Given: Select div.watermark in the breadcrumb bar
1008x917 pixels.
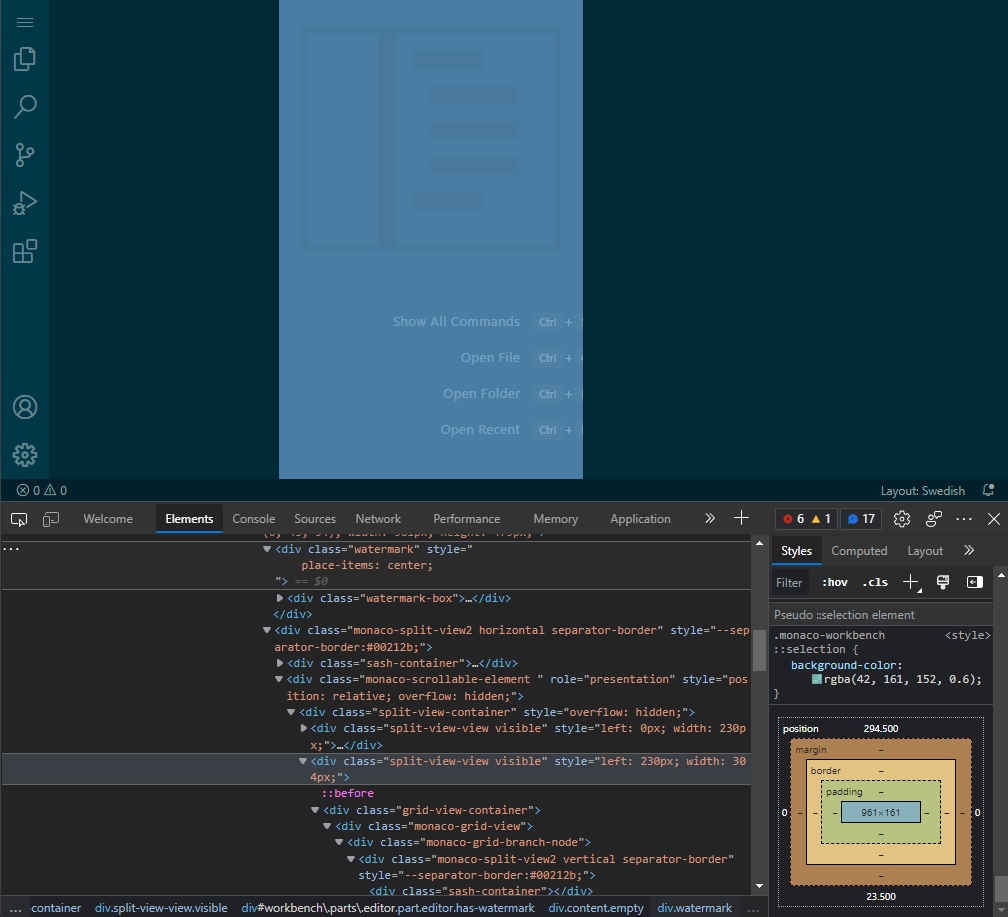Looking at the screenshot, I should (694, 907).
